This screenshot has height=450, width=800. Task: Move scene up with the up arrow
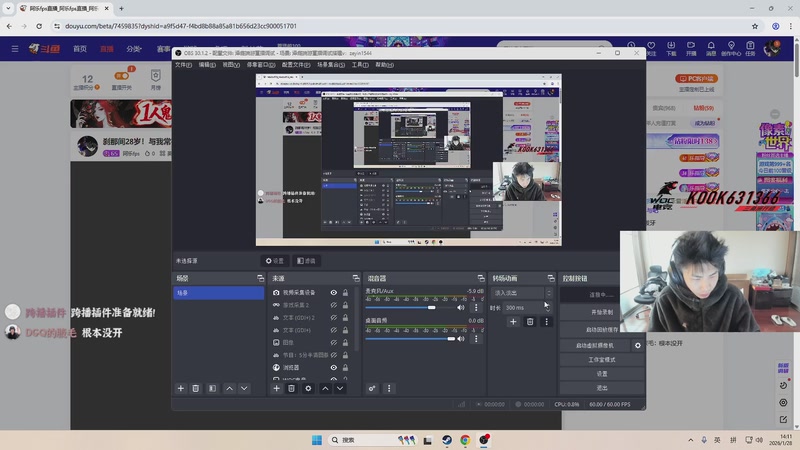click(230, 389)
